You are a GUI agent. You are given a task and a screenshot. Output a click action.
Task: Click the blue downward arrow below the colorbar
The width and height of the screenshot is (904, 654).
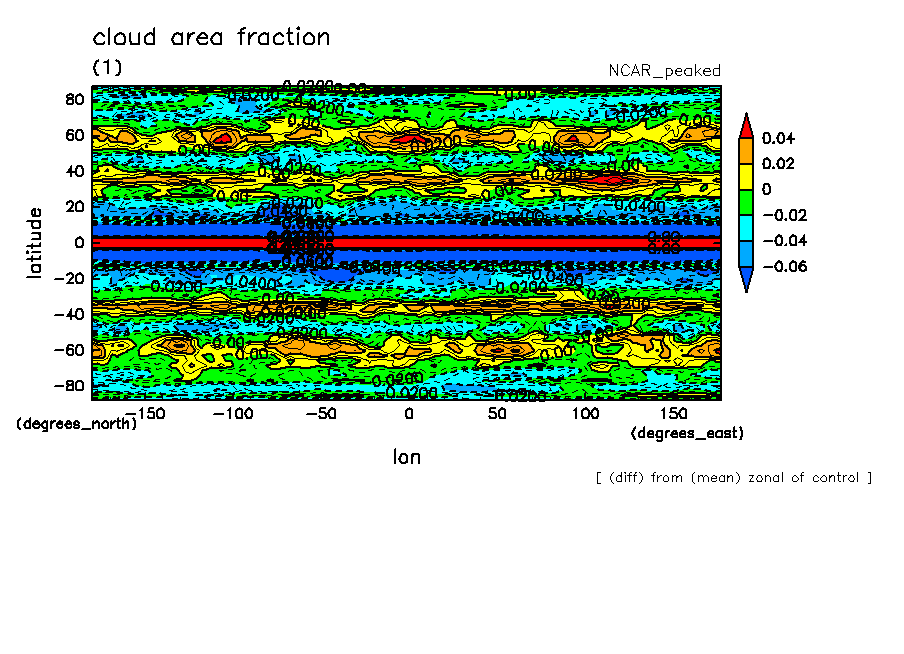[x=747, y=279]
